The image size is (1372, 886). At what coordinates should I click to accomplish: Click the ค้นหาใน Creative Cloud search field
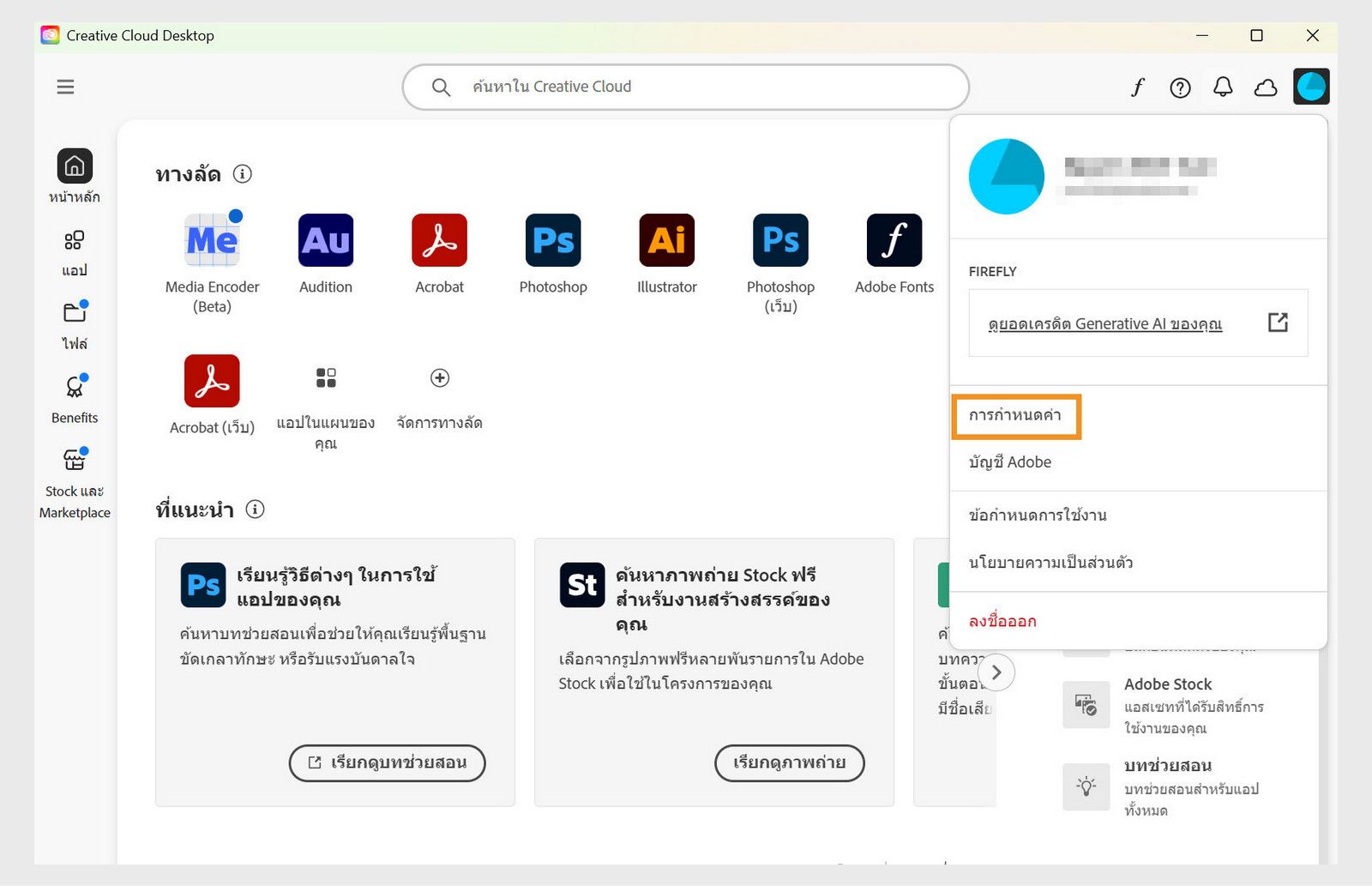[x=686, y=87]
